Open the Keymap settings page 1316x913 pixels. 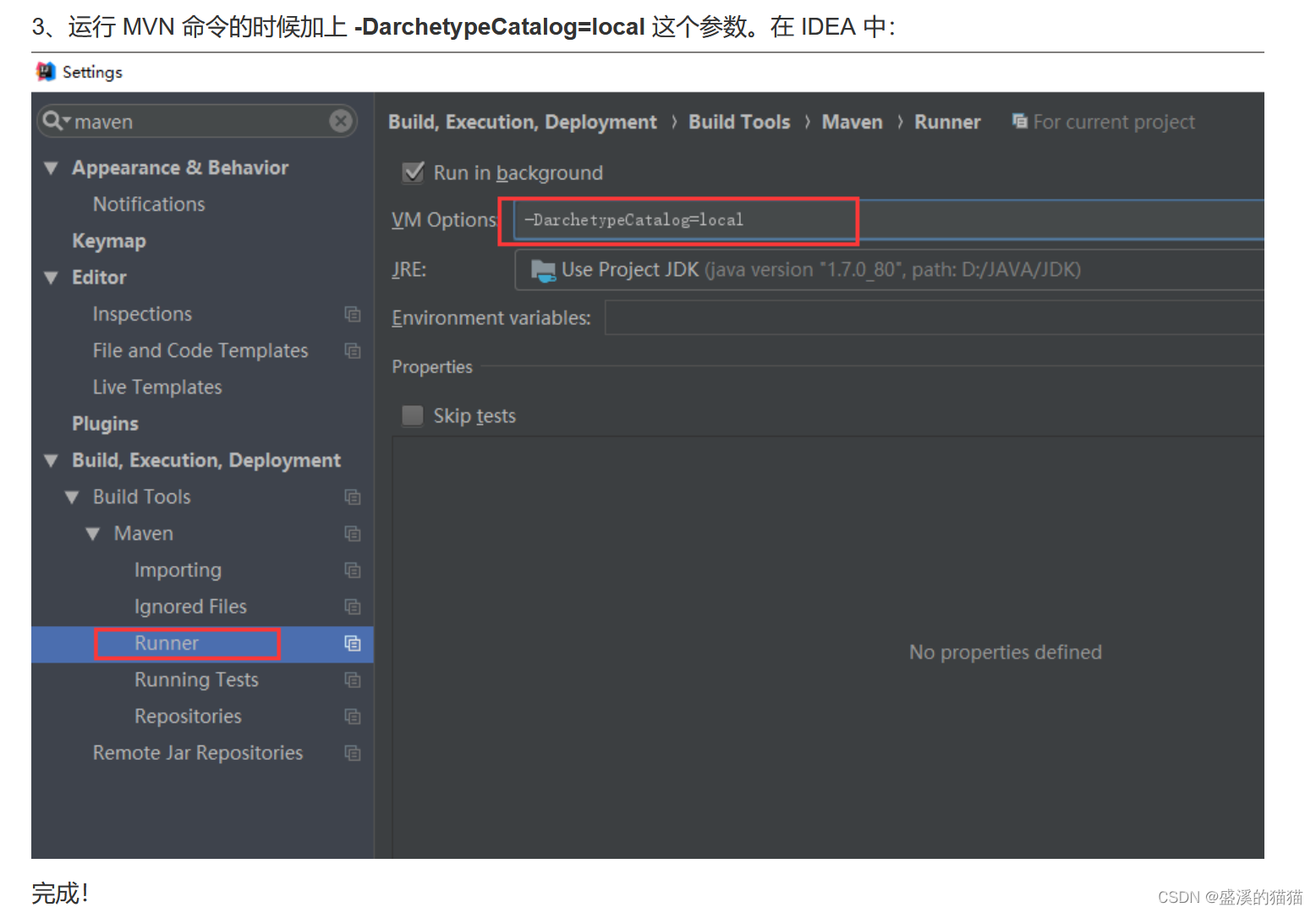[109, 241]
